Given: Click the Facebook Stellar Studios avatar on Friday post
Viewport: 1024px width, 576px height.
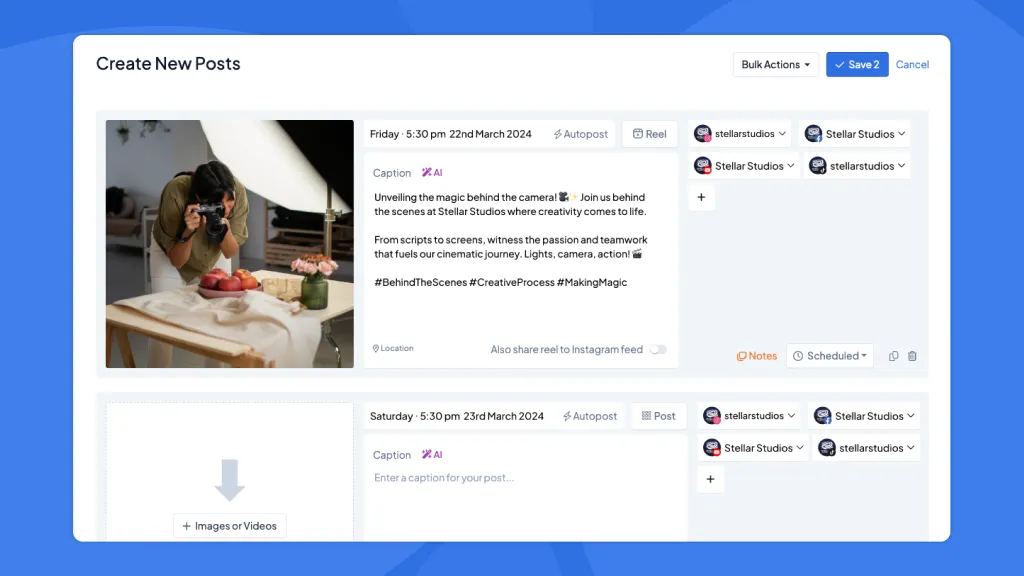Looking at the screenshot, I should (x=813, y=133).
